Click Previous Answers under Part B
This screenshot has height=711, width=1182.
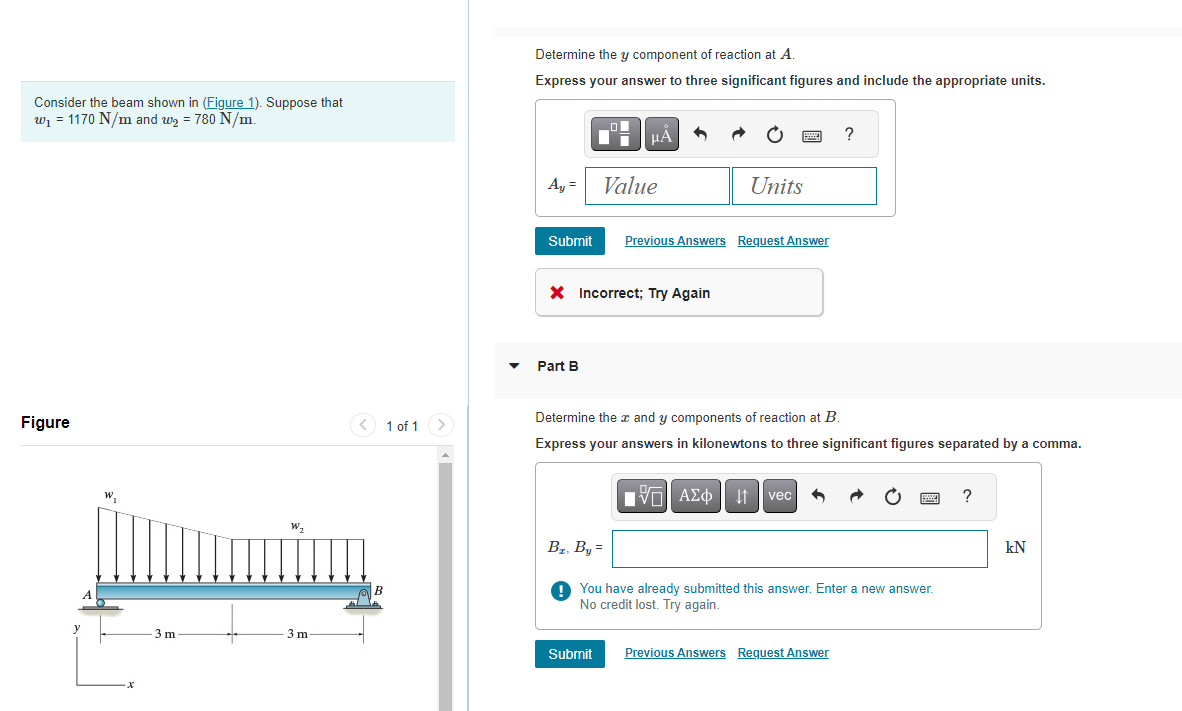point(675,652)
